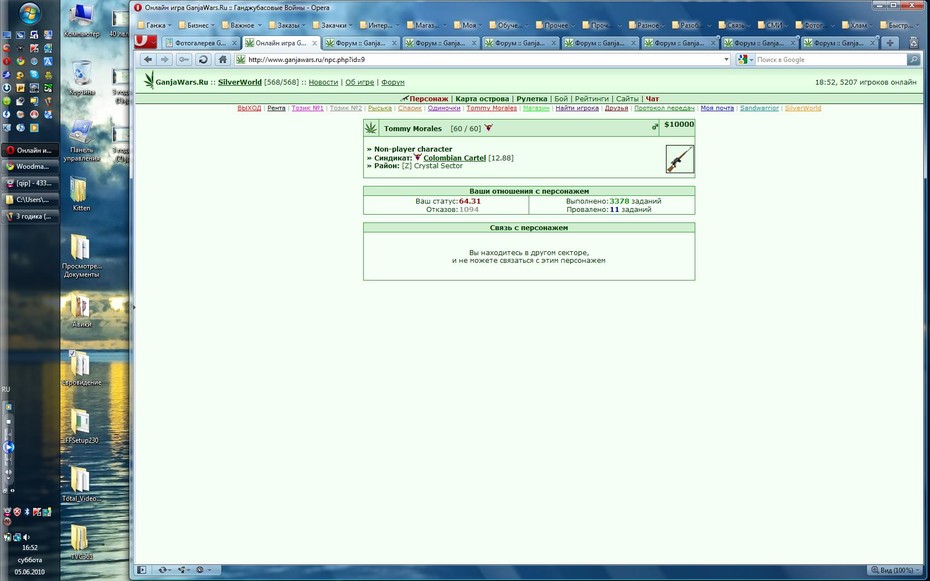930x581 pixels.
Task: Click the search magnifier button
Action: pyautogui.click(x=913, y=59)
